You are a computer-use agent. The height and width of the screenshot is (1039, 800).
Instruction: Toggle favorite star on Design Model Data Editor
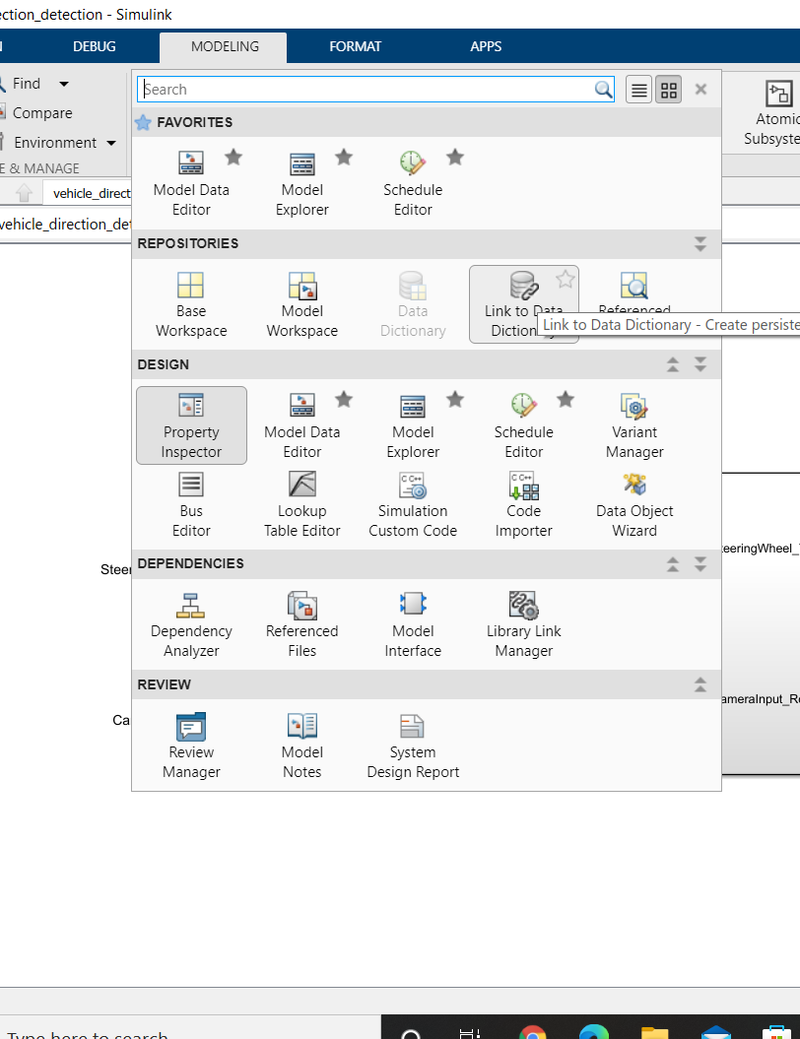(343, 400)
